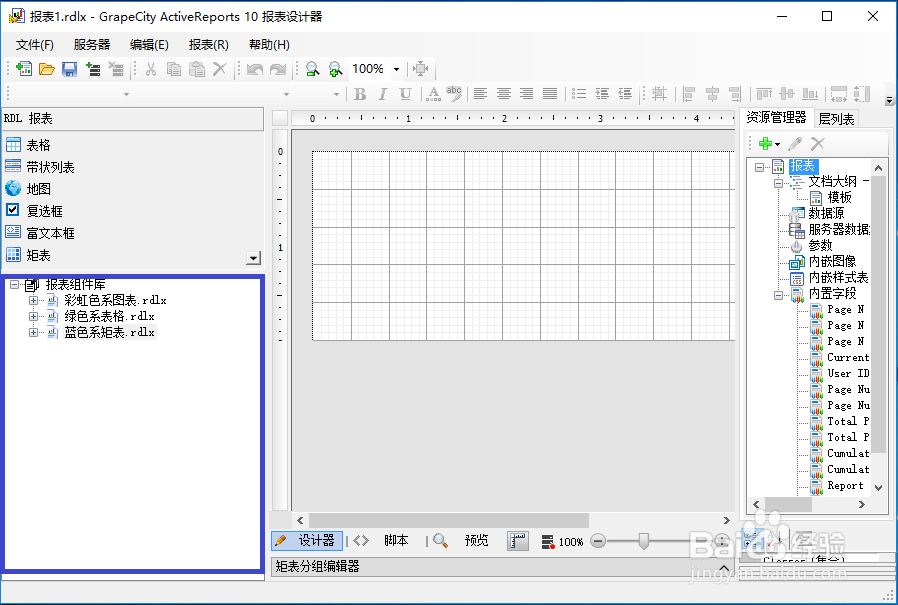Image resolution: width=898 pixels, height=605 pixels.
Task: Select the 参数 node in explorer
Action: point(820,246)
